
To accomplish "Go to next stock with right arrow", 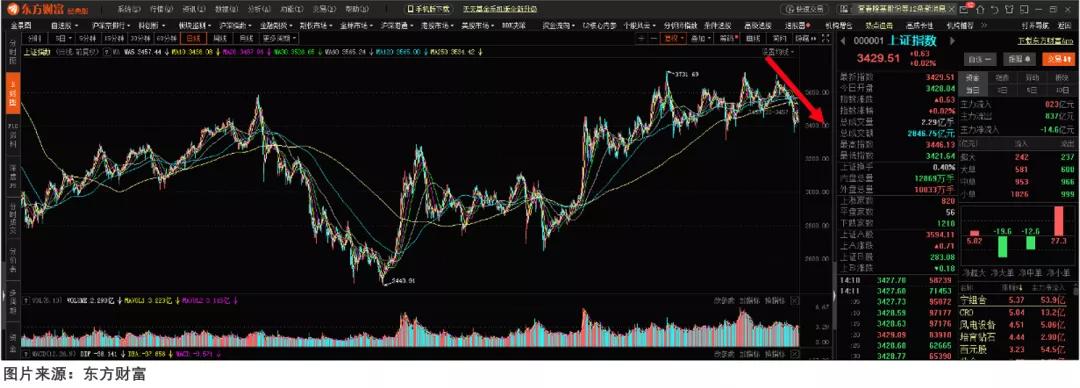I will point(952,41).
